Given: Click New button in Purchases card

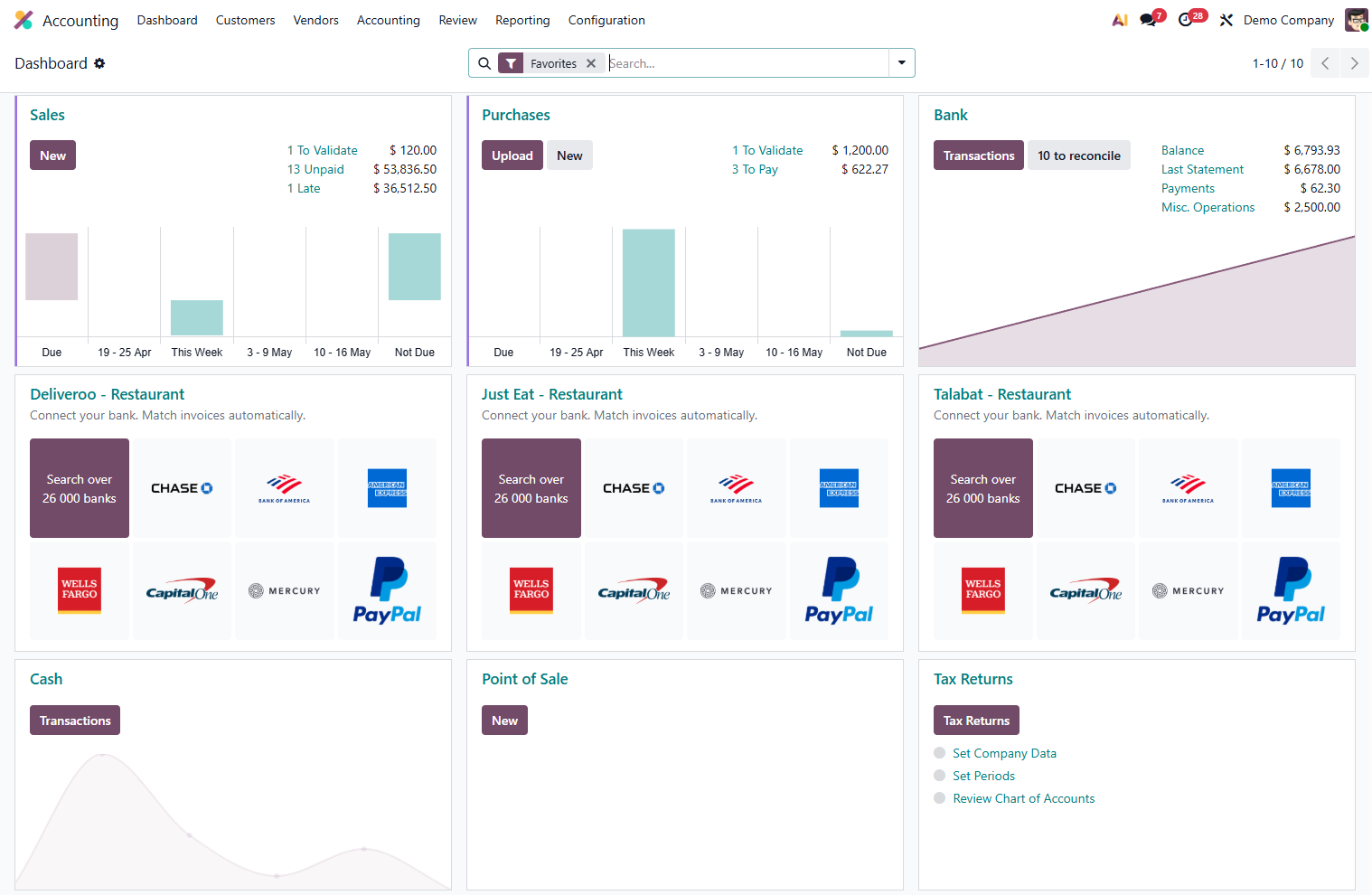Looking at the screenshot, I should tap(569, 155).
